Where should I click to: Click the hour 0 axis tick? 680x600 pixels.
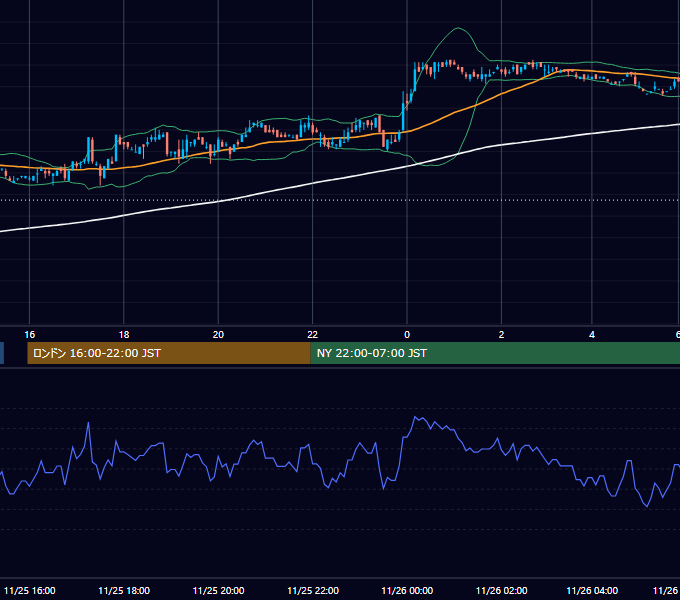[407, 335]
